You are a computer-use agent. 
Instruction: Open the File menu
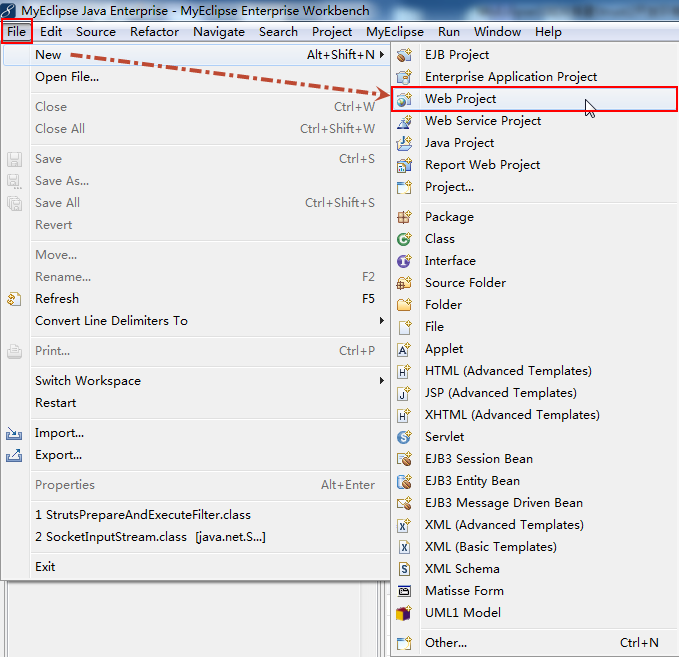pos(16,32)
